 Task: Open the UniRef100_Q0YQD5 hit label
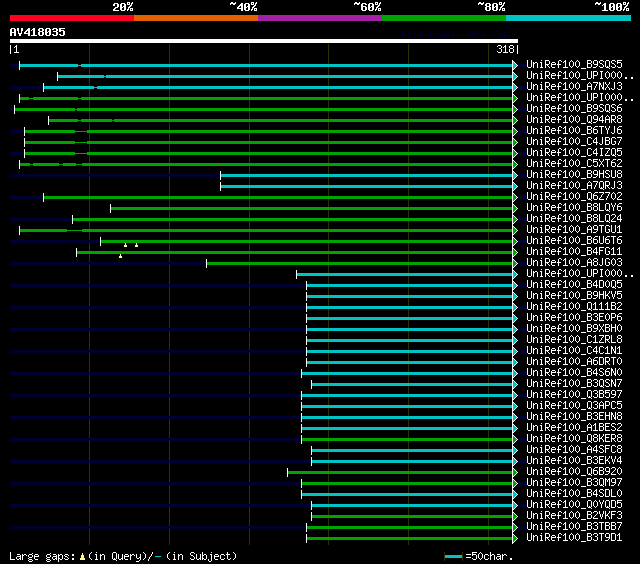pyautogui.click(x=574, y=505)
